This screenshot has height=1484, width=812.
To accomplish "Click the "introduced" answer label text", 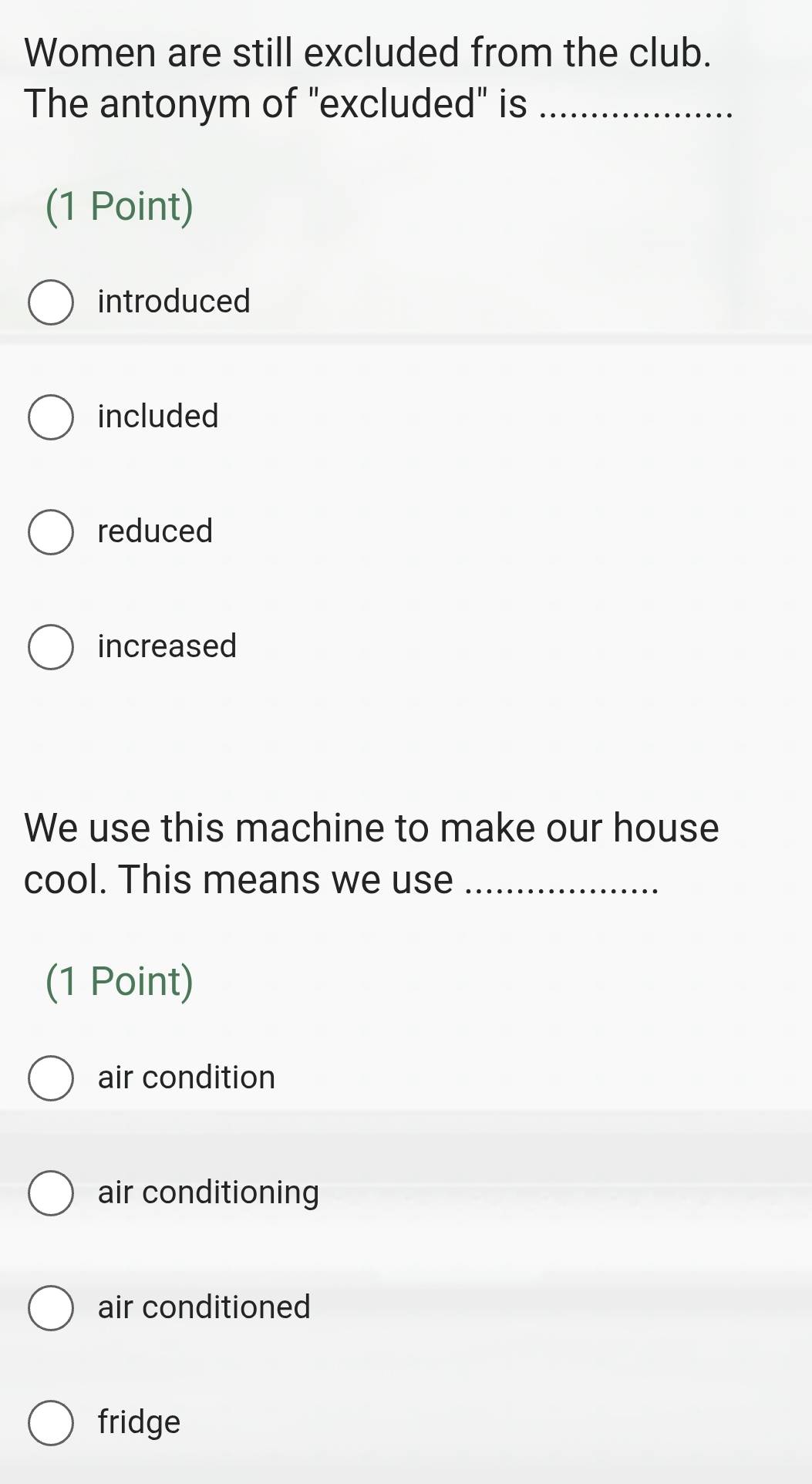I will click(174, 301).
